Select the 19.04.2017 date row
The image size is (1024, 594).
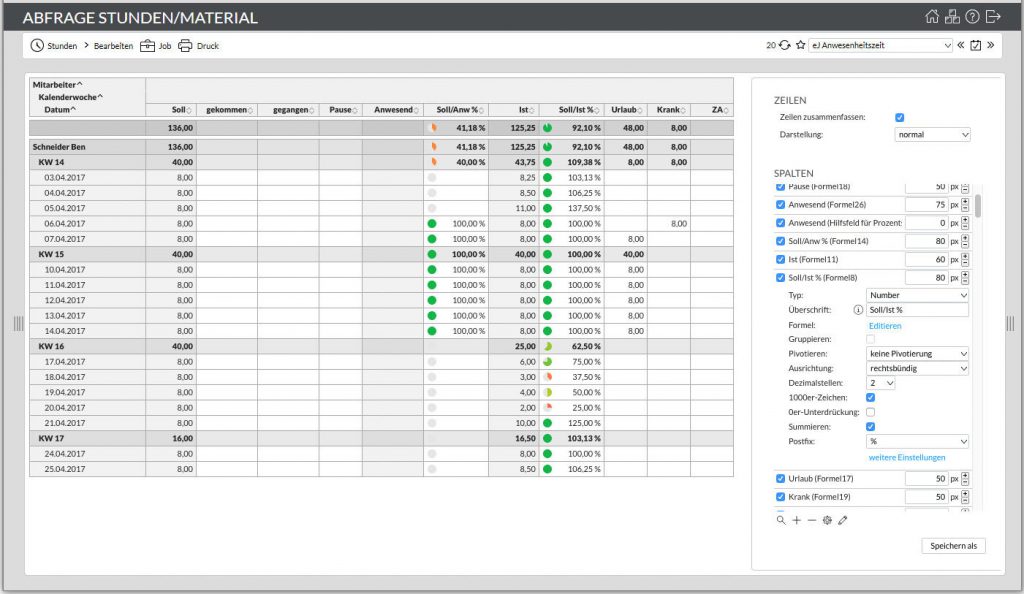coord(381,392)
